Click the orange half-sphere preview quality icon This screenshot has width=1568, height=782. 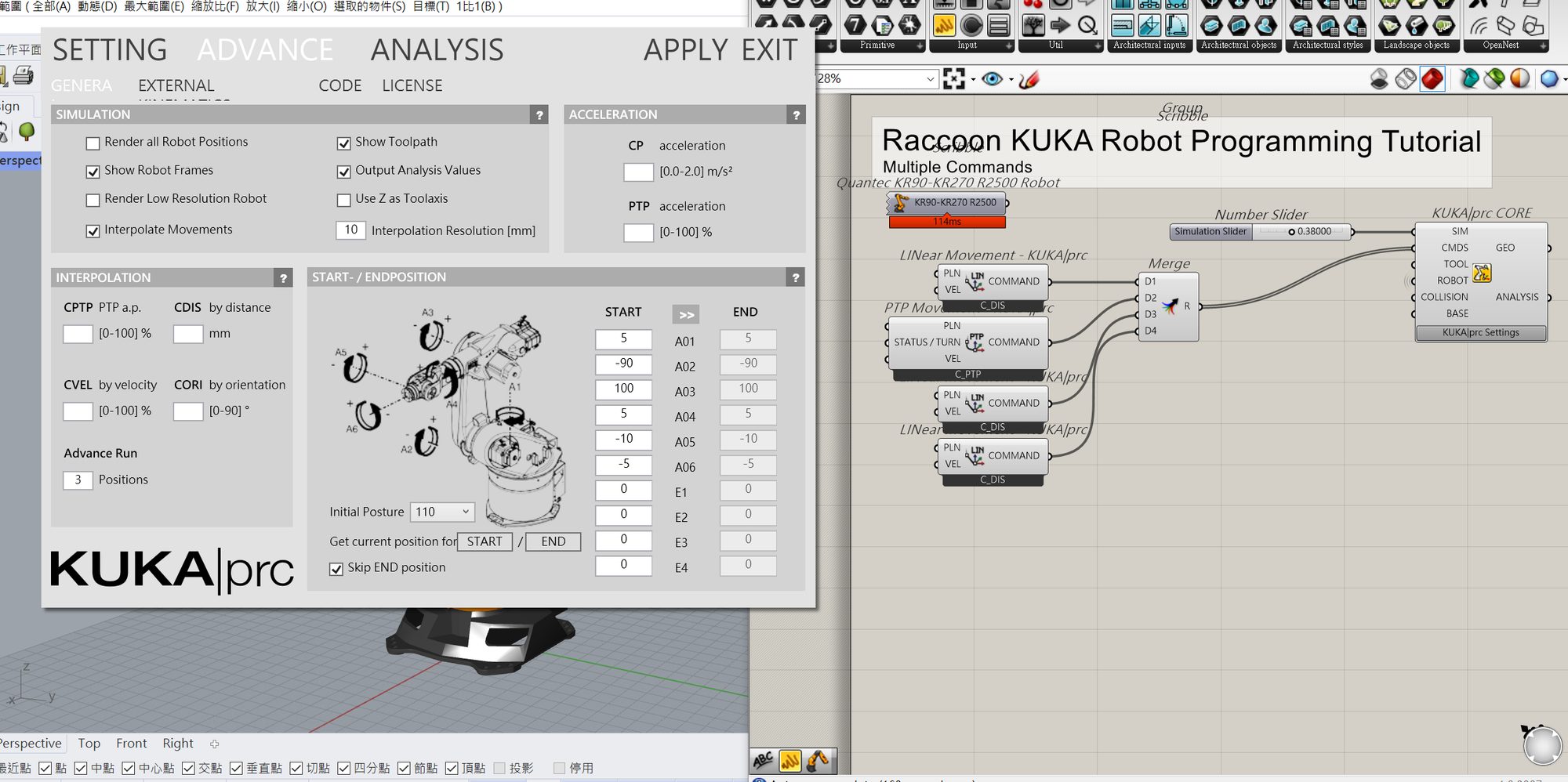[x=1520, y=78]
